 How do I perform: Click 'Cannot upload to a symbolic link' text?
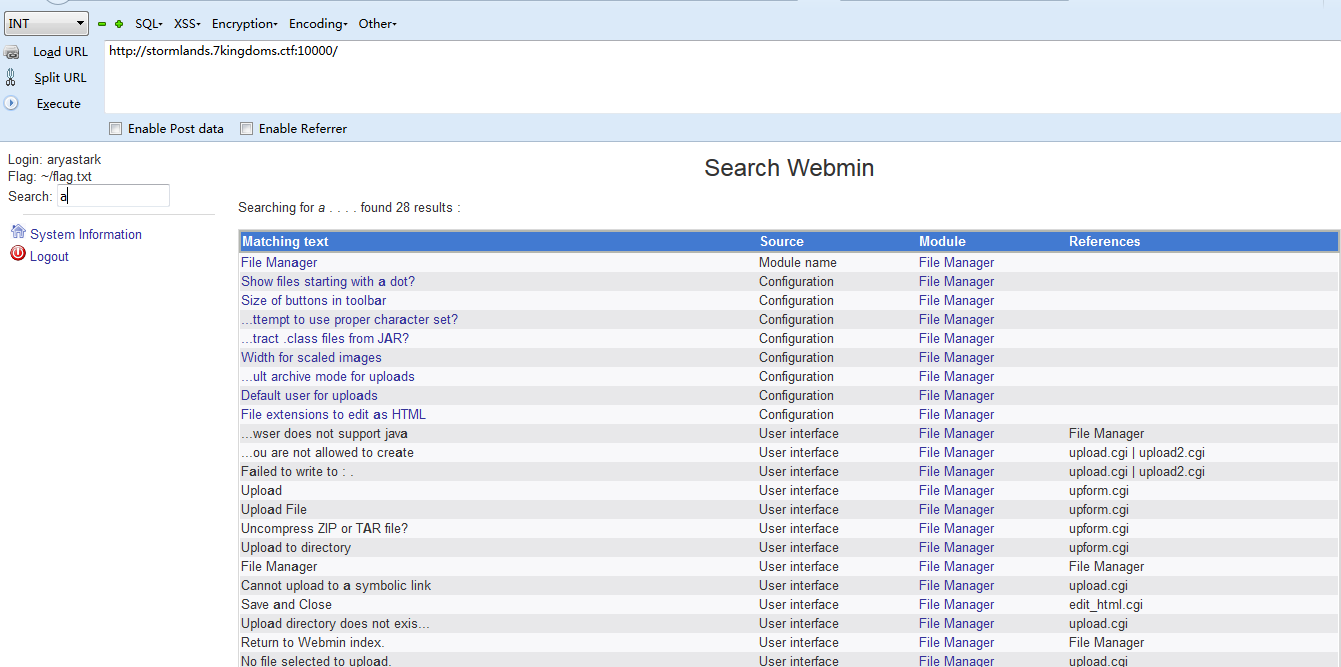click(336, 586)
